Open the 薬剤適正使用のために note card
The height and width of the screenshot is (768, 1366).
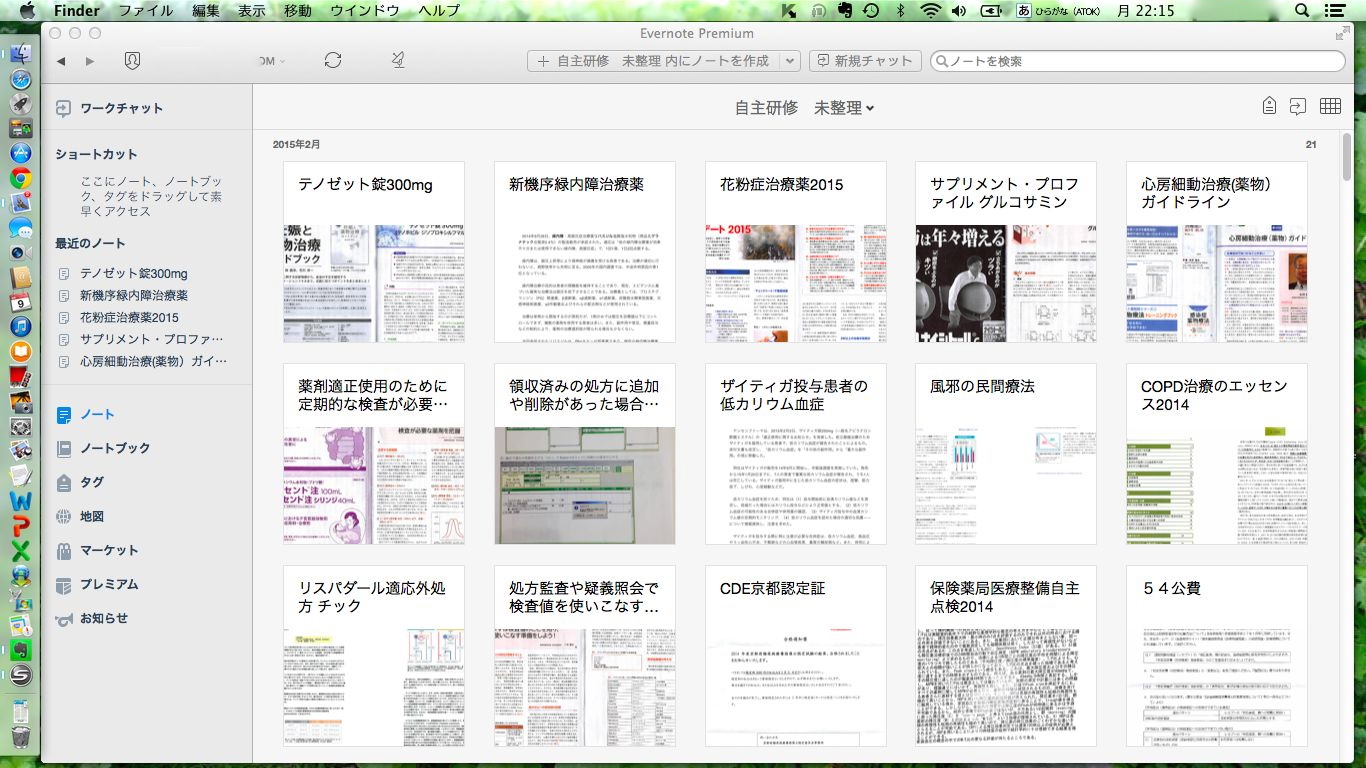(374, 454)
